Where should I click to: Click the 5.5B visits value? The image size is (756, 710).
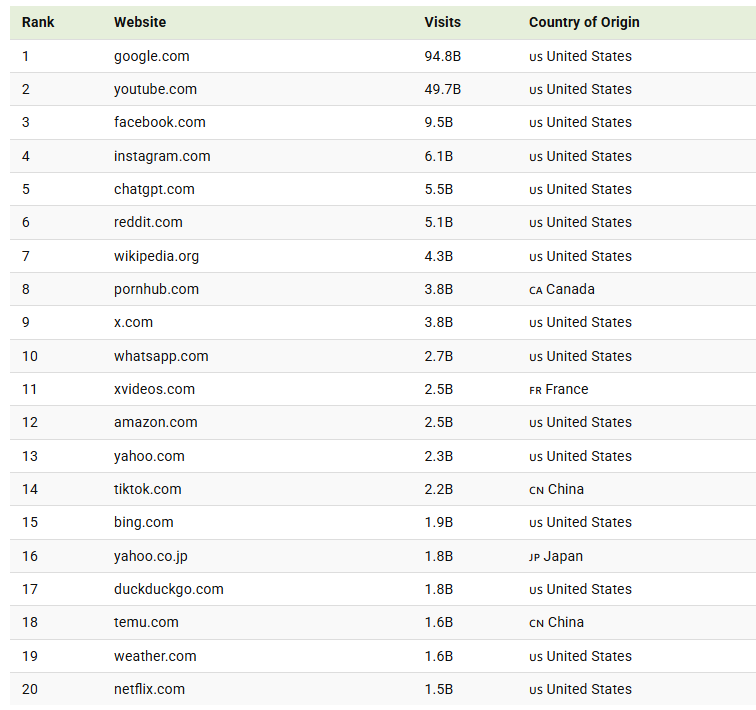pyautogui.click(x=439, y=189)
